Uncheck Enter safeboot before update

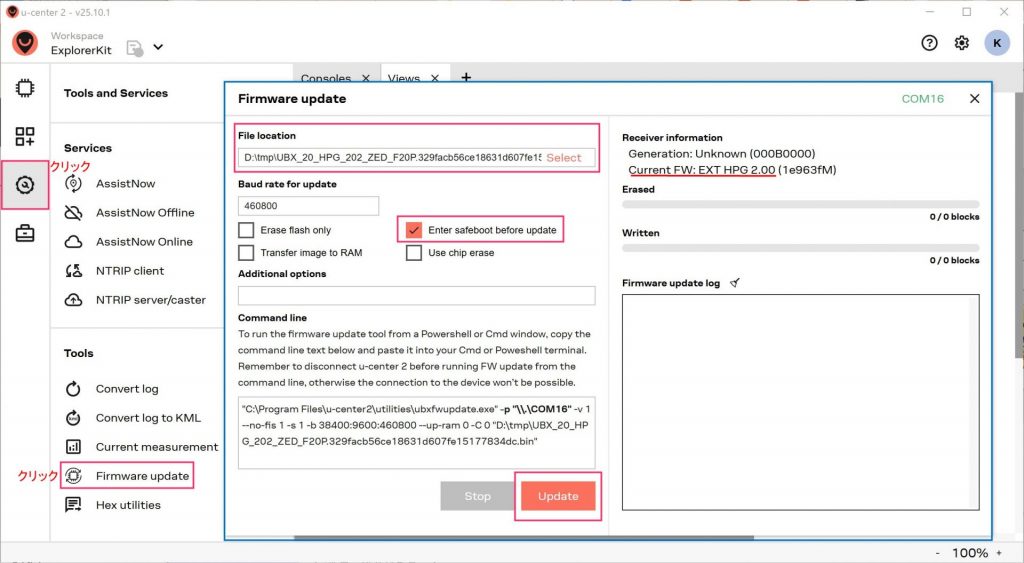pyautogui.click(x=414, y=230)
